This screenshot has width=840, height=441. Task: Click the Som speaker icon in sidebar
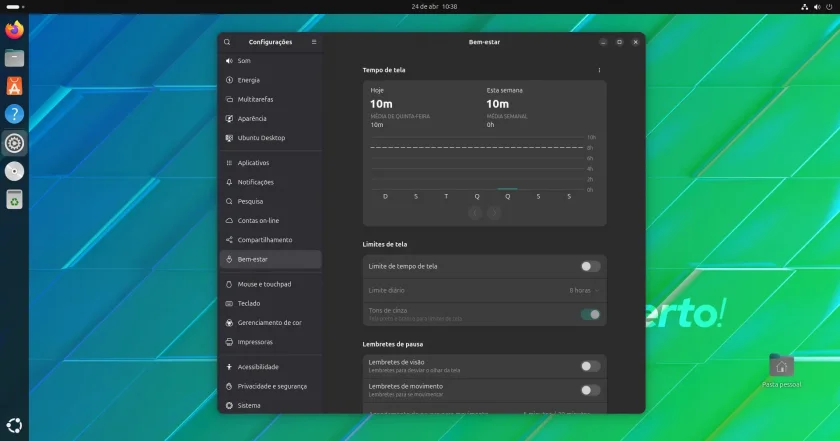[x=229, y=61]
